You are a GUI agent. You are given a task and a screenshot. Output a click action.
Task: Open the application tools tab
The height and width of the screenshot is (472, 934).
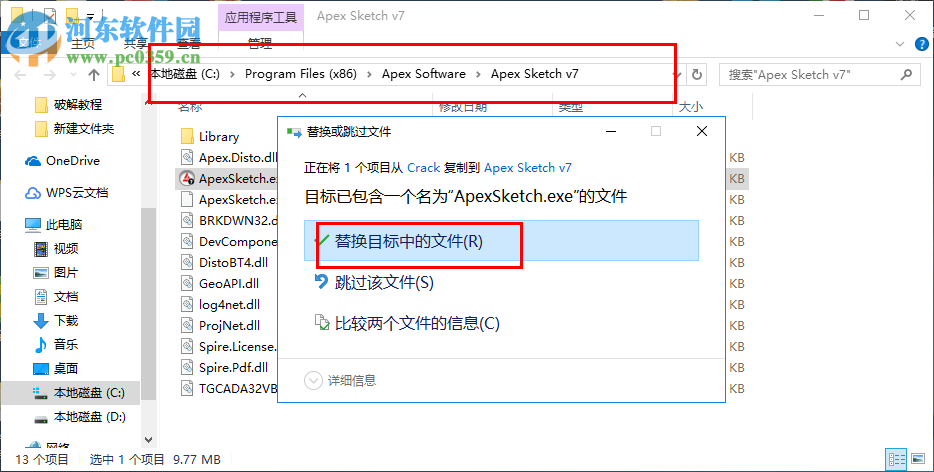point(261,18)
